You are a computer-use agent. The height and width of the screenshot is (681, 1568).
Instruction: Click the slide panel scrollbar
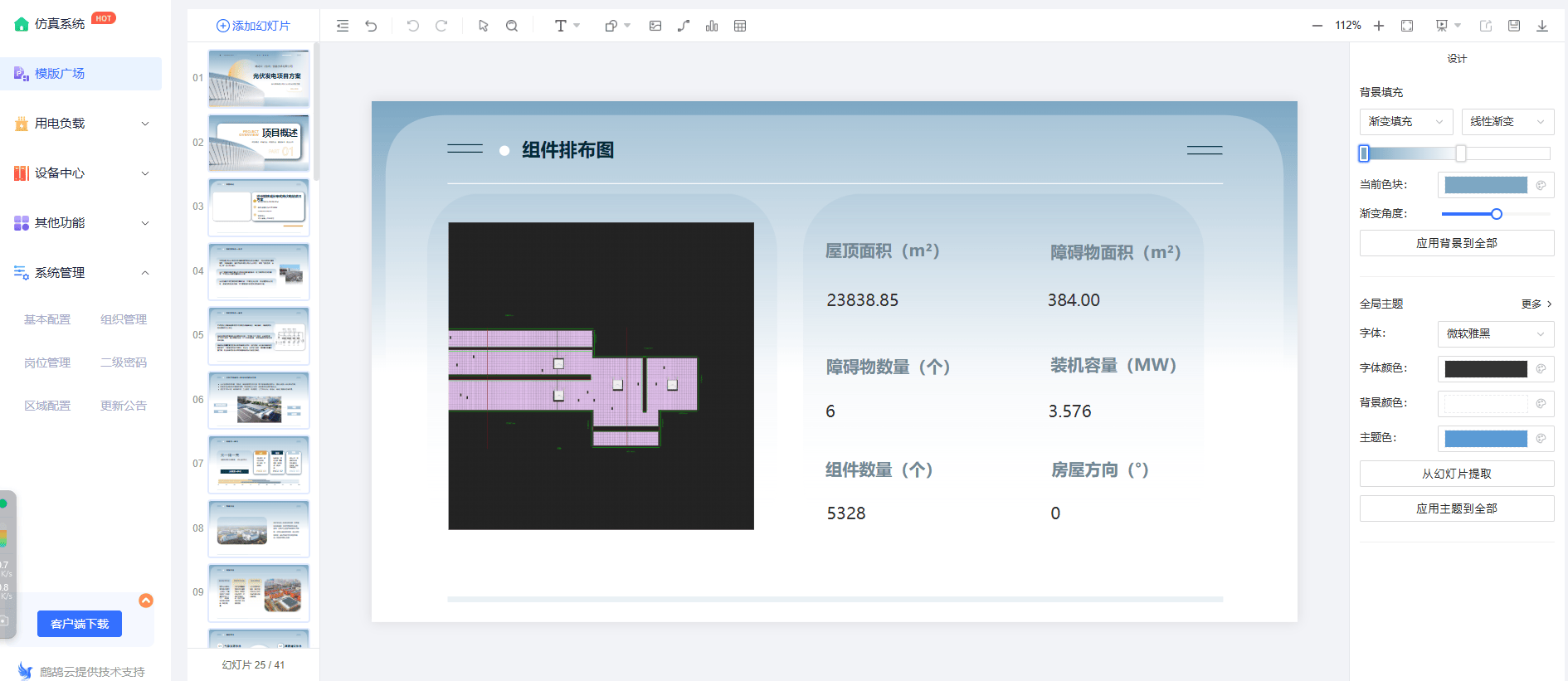tap(316, 112)
